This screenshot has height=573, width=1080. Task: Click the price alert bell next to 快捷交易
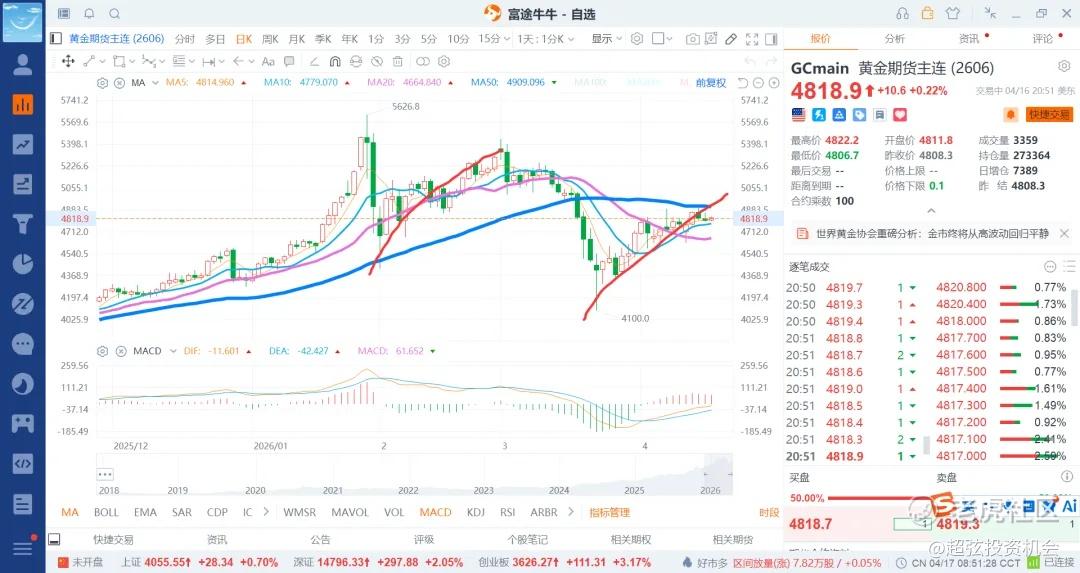tap(1010, 114)
